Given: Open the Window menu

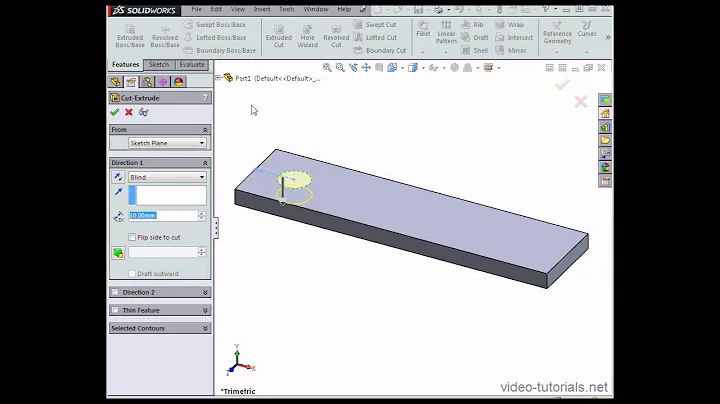Looking at the screenshot, I should 316,9.
